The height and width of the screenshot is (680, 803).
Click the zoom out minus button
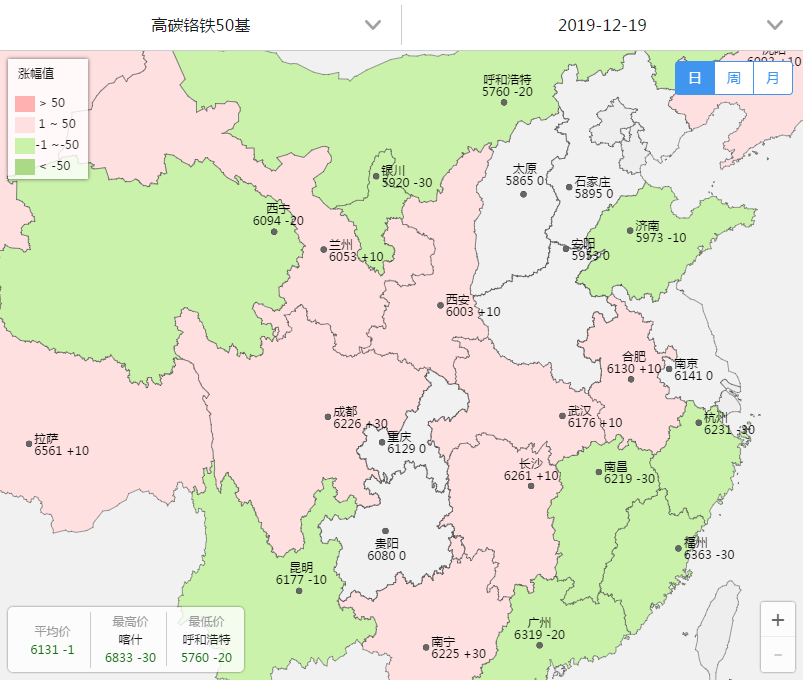click(x=777, y=657)
